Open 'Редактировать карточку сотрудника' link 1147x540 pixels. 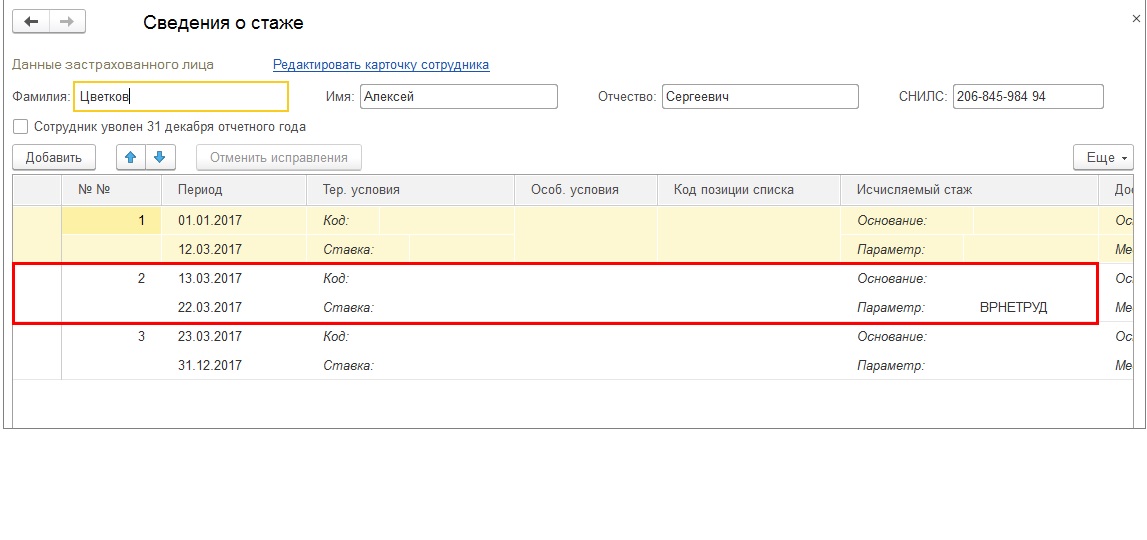[381, 65]
